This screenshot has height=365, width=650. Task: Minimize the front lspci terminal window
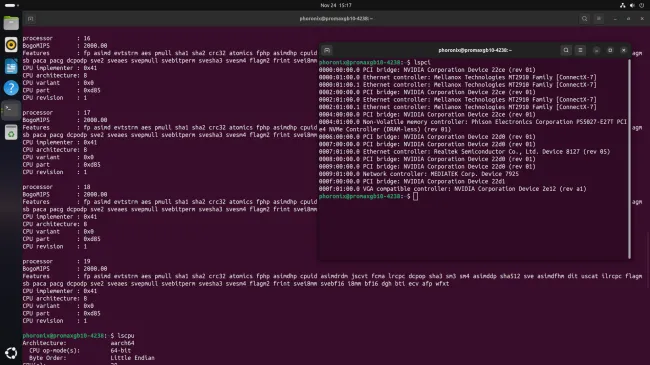pos(596,50)
